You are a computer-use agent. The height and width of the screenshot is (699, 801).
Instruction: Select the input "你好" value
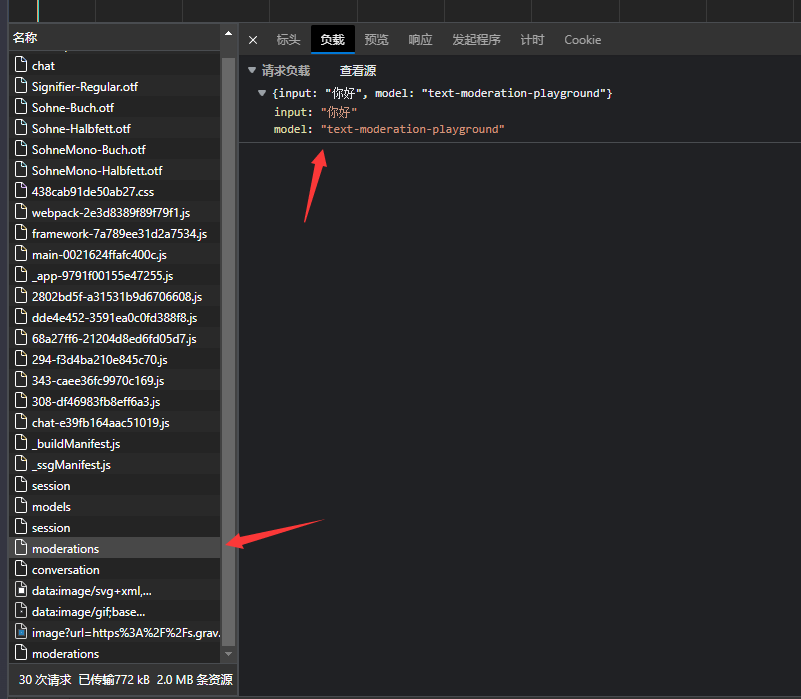pos(339,112)
